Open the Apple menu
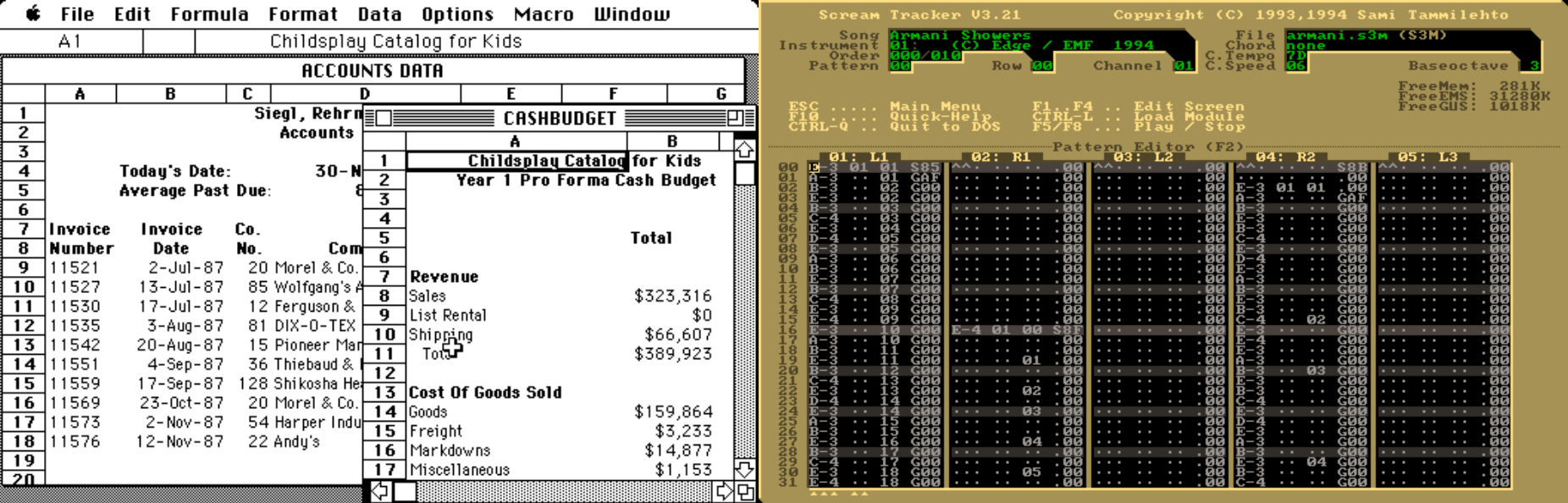 click(33, 14)
